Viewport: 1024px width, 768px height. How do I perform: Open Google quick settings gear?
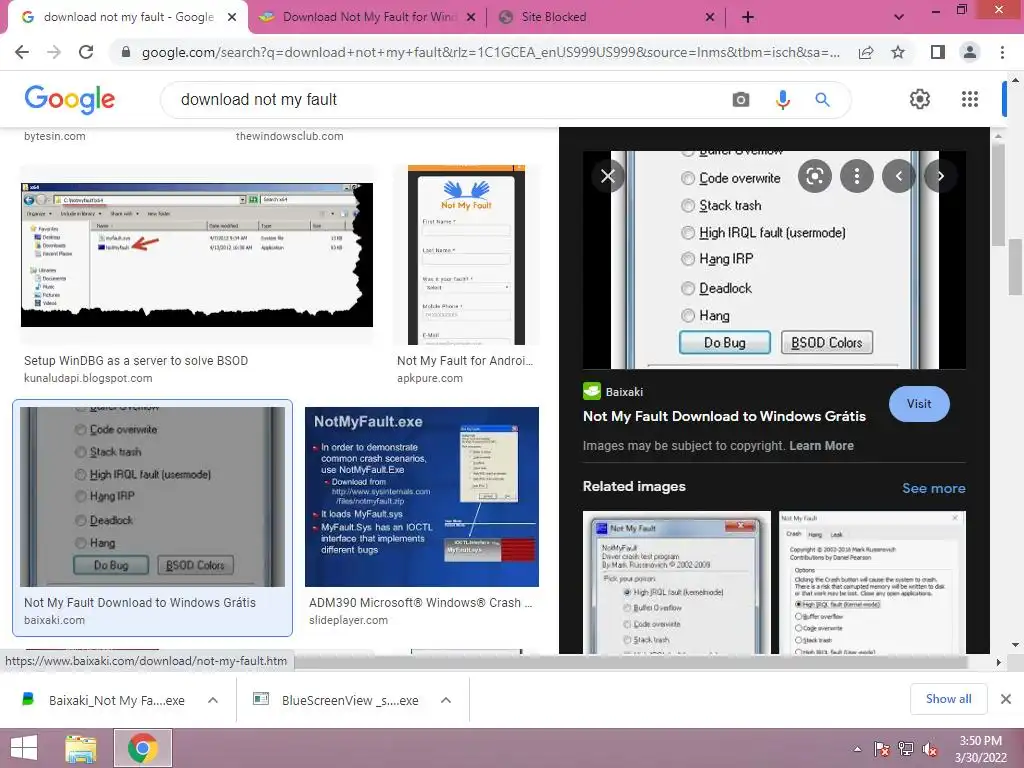920,99
